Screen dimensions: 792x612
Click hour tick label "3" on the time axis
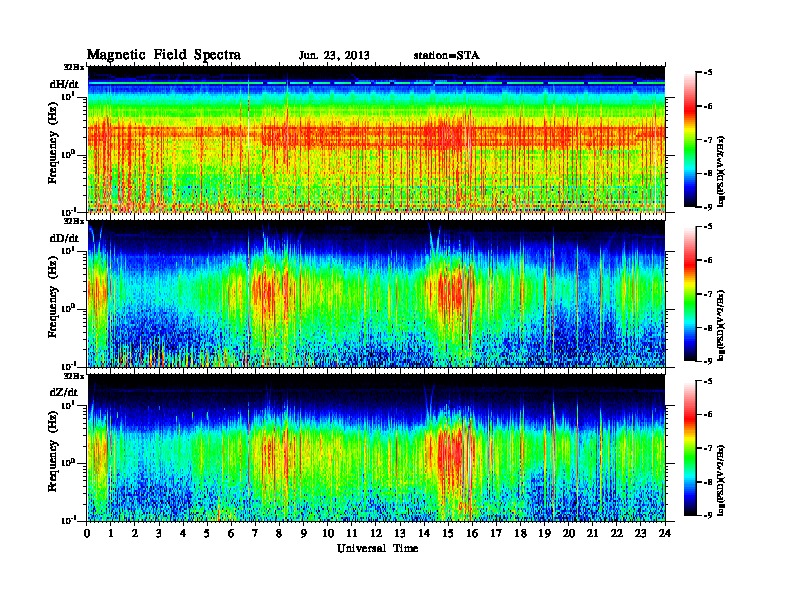pos(160,533)
